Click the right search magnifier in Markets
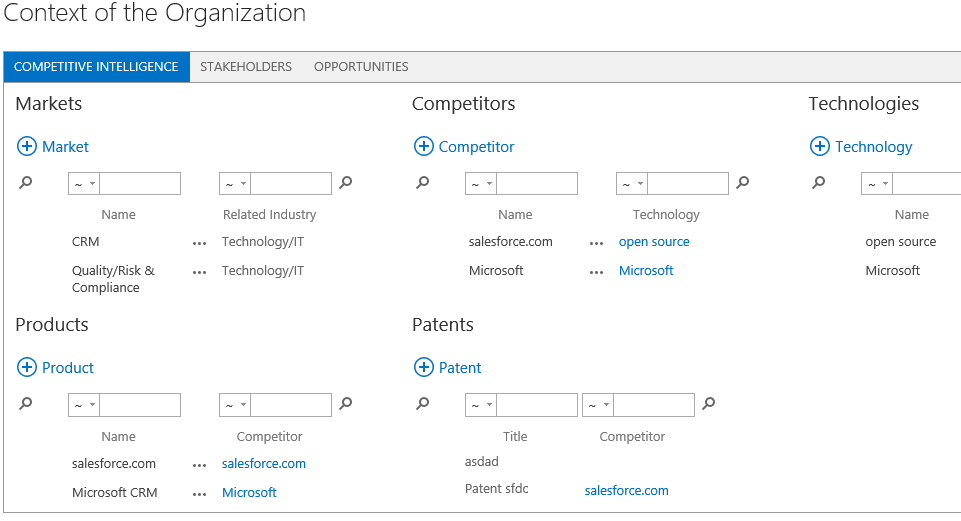 (x=346, y=182)
